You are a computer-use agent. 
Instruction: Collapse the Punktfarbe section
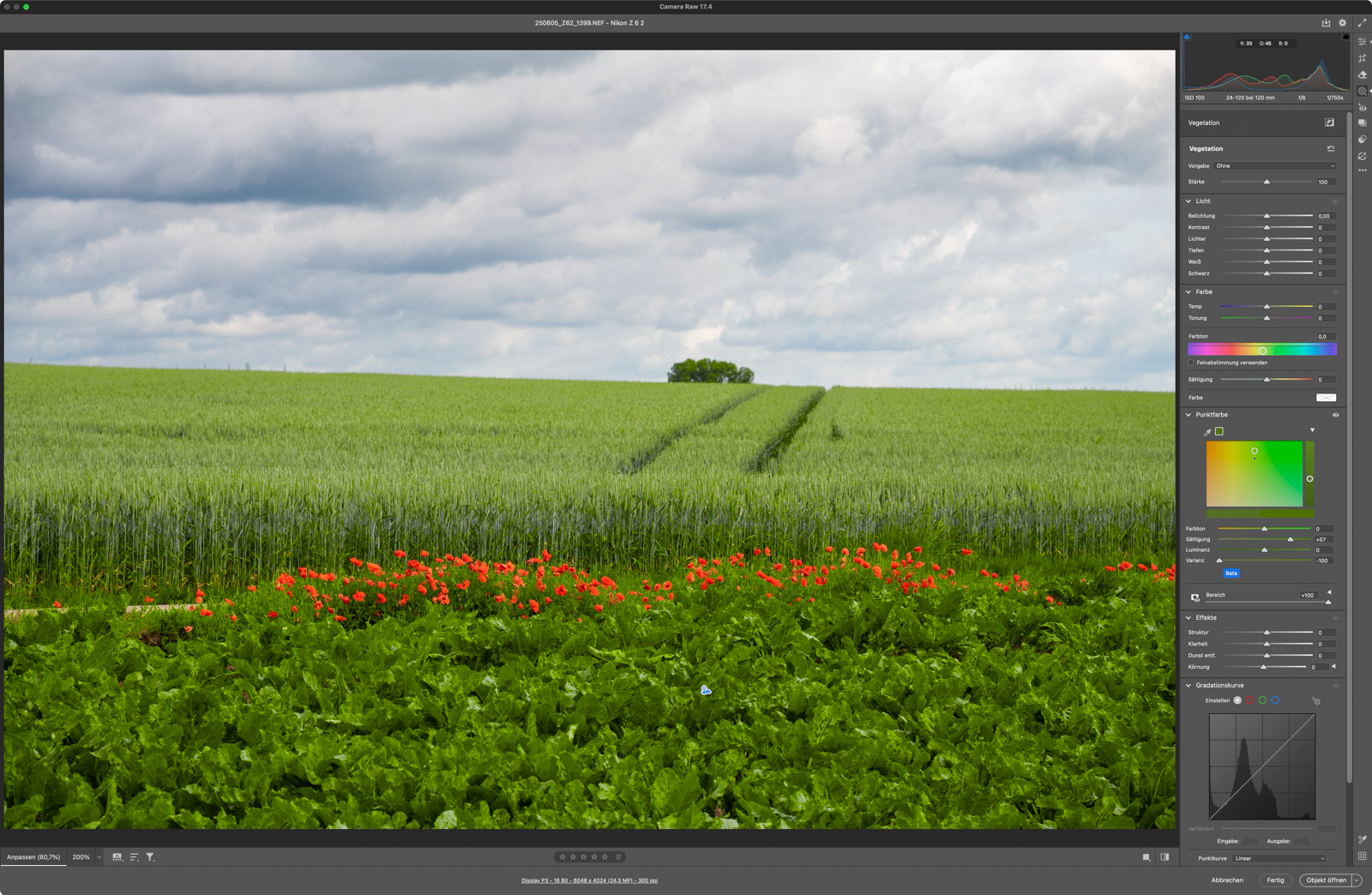click(1188, 415)
